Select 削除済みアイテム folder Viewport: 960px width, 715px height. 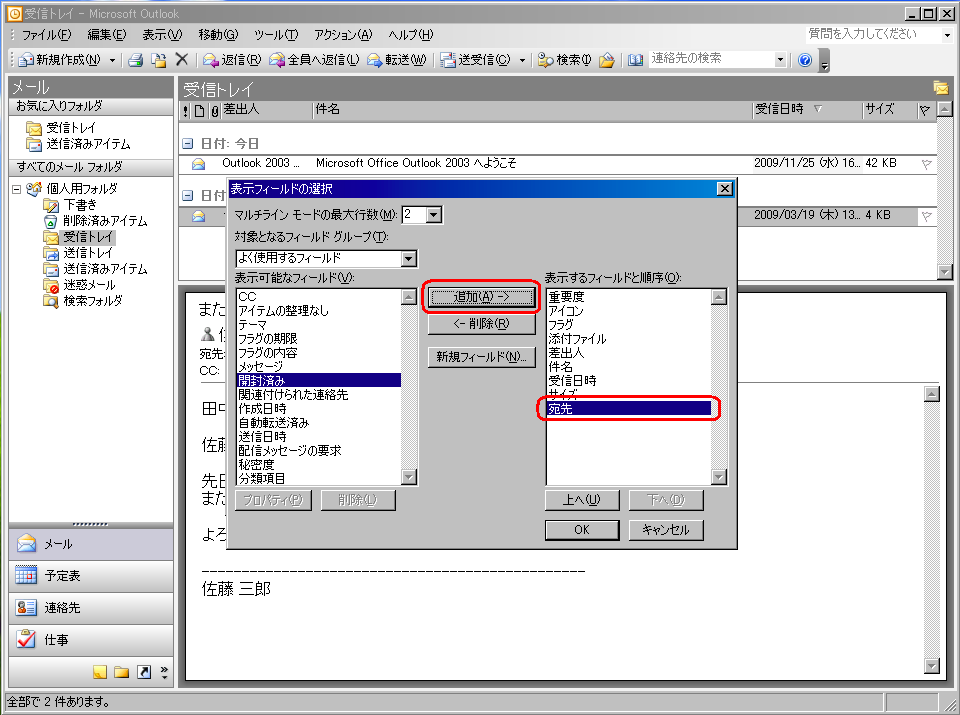coord(105,220)
